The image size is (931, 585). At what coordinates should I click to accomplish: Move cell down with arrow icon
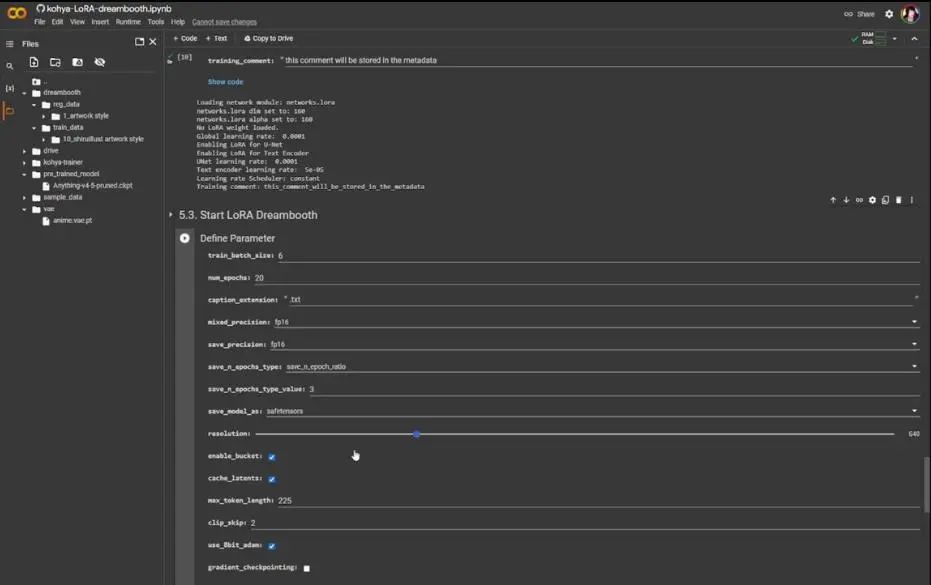pyautogui.click(x=846, y=200)
